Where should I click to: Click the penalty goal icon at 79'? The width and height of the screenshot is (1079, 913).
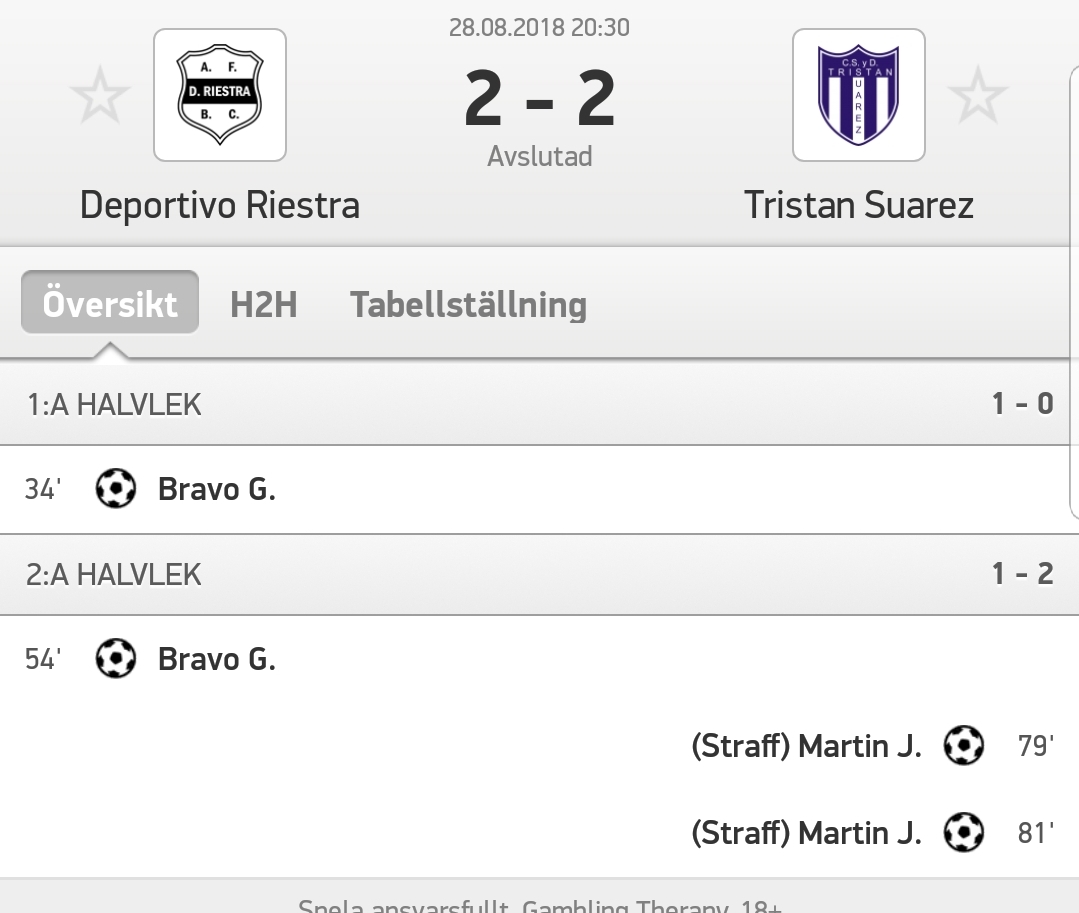click(963, 745)
